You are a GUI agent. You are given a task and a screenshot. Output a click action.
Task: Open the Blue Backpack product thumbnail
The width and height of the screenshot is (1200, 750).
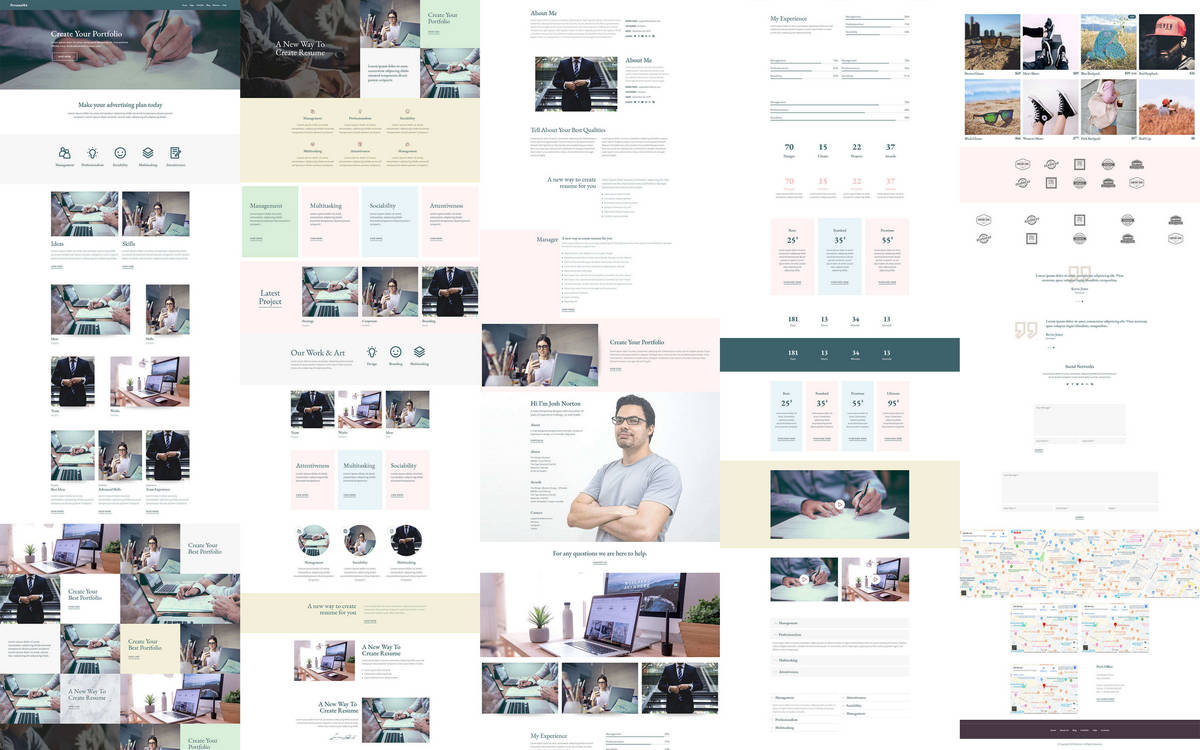point(1108,41)
